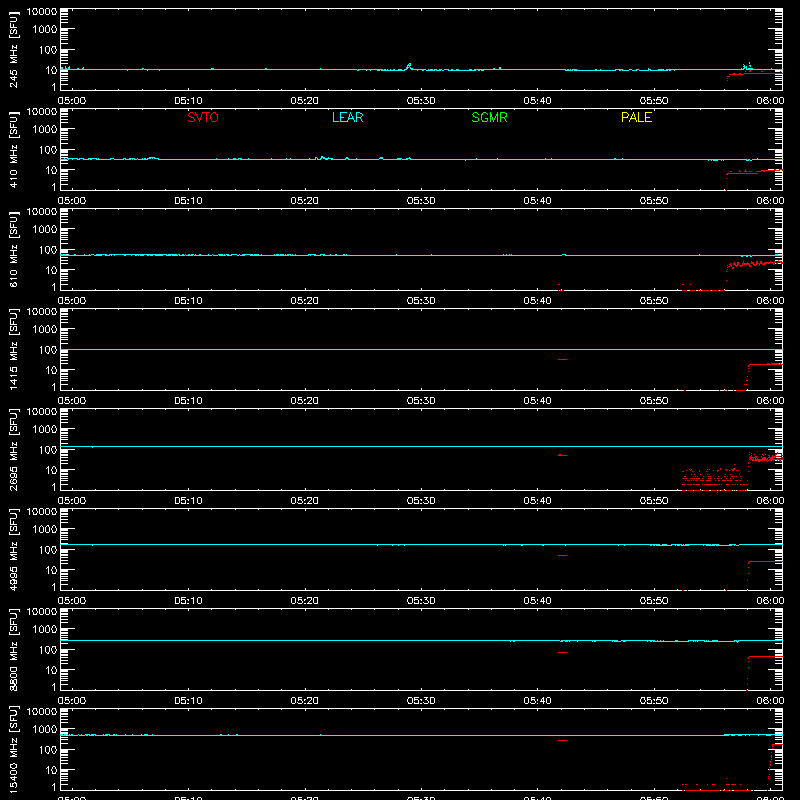800x800 pixels.
Task: Click the 10 tick of 1415 MHz panel
Action: coord(51,370)
